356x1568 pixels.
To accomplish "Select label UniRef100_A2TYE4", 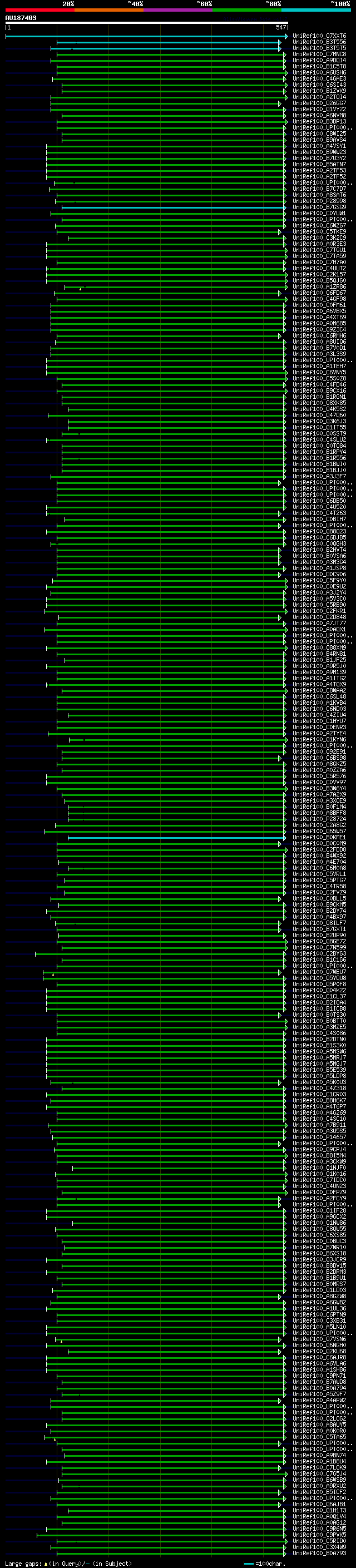I will [x=319, y=734].
